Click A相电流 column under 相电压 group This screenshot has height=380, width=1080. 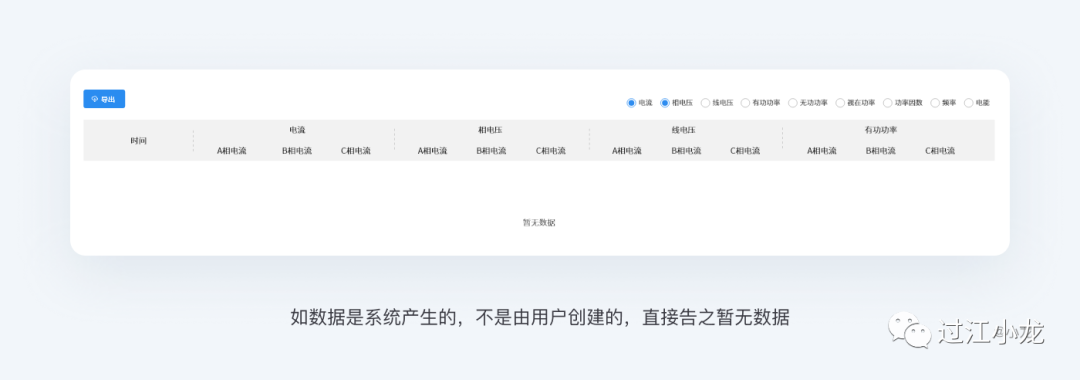click(432, 151)
